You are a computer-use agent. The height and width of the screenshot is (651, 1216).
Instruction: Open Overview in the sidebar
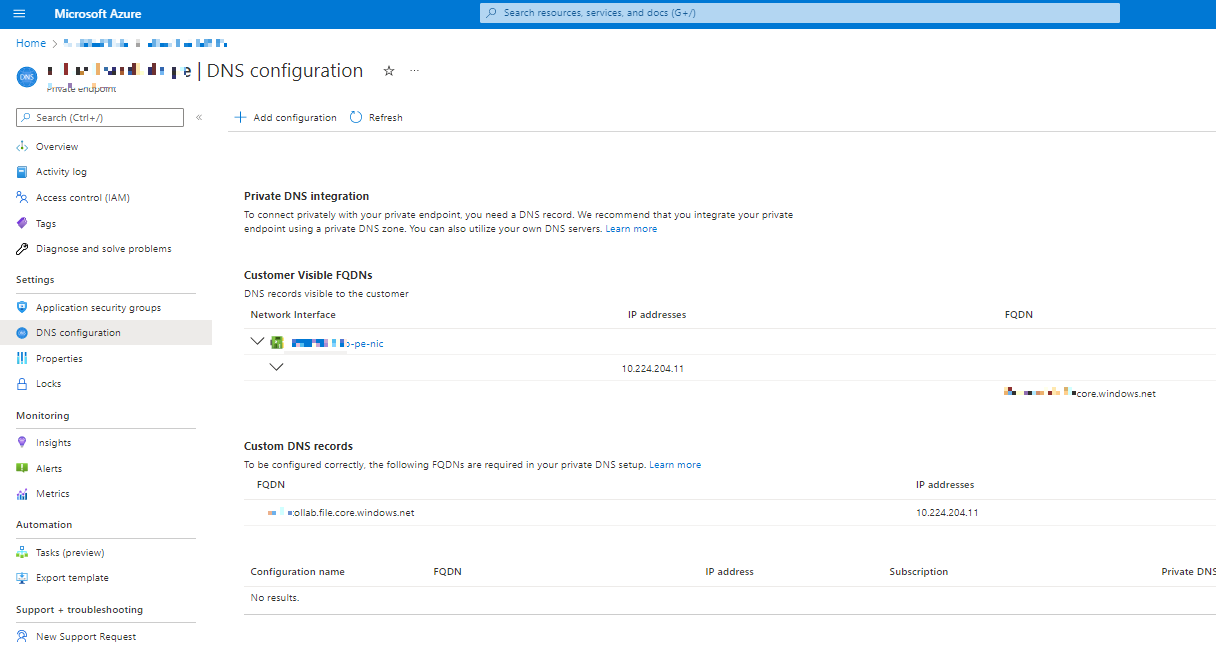click(x=57, y=147)
